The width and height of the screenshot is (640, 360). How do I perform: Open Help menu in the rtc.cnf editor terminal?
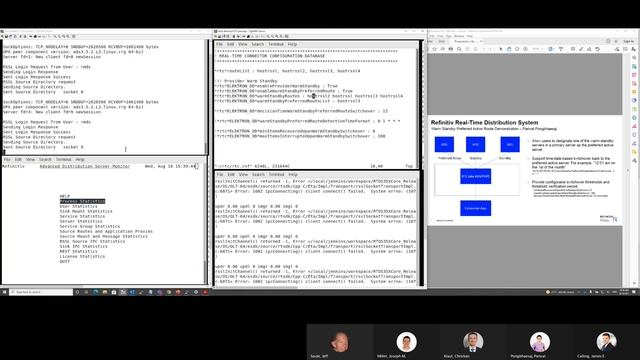coord(292,44)
